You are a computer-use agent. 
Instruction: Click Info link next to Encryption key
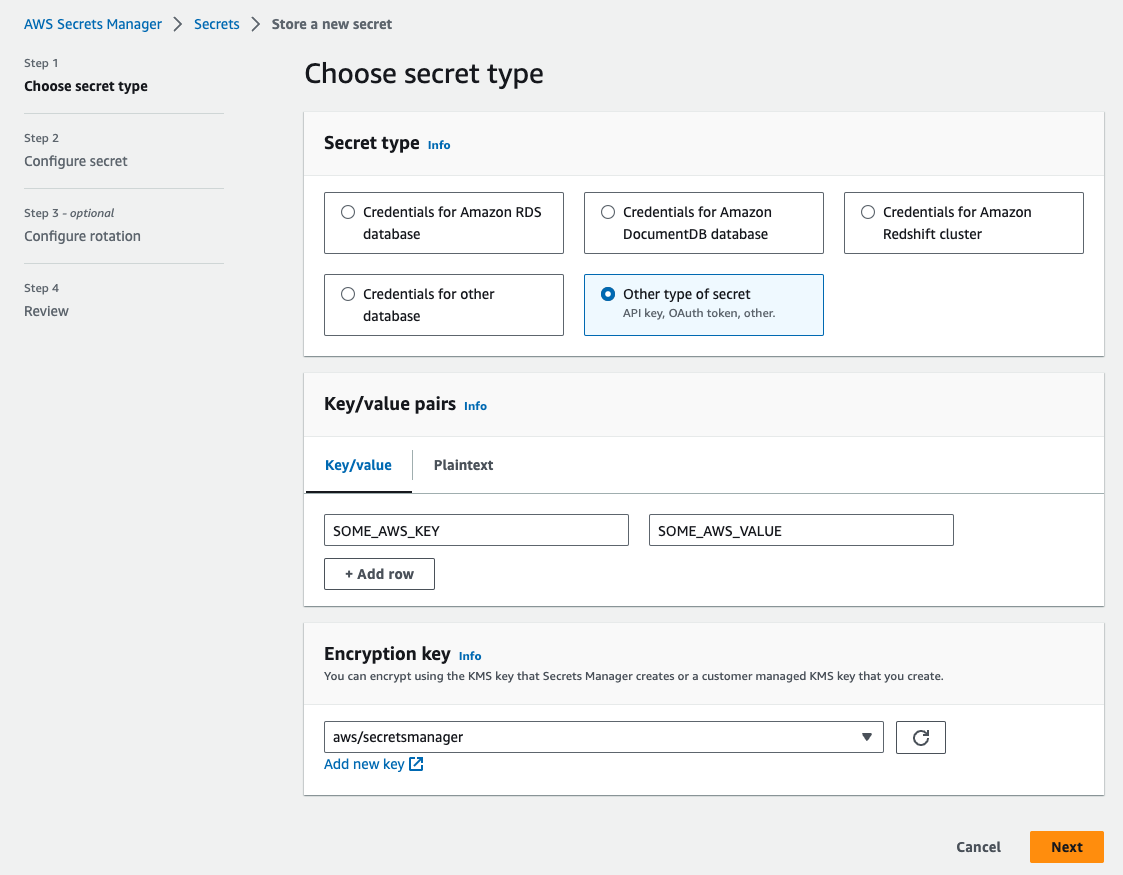(470, 656)
